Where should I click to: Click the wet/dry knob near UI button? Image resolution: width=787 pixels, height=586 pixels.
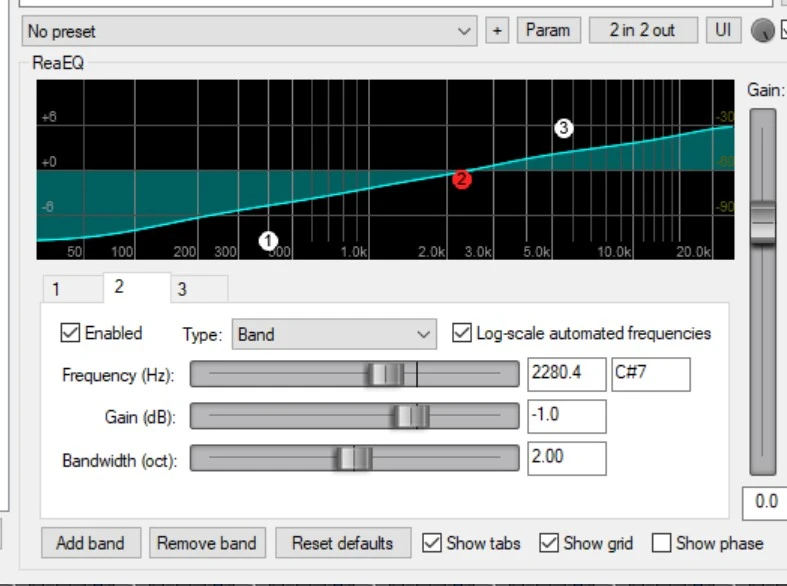point(763,31)
